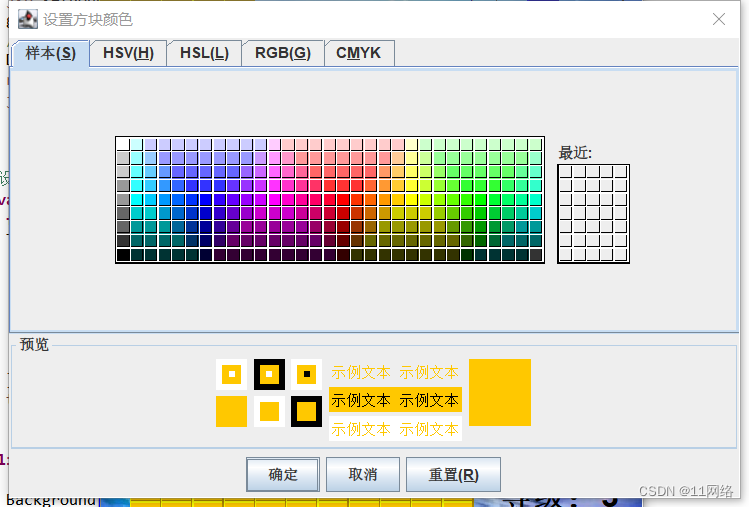The width and height of the screenshot is (749, 507).
Task: Pick the pure white swatch in the palette
Action: [123, 144]
